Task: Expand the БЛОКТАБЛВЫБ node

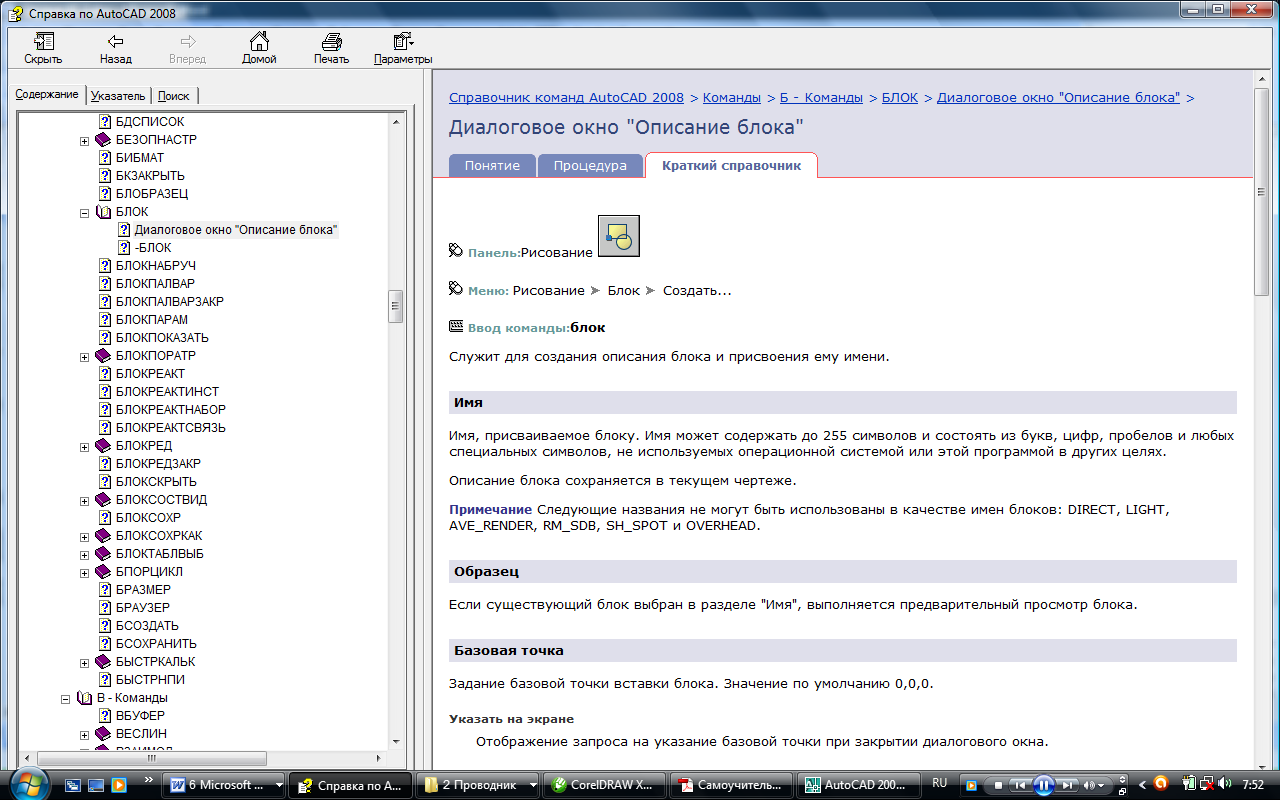Action: [85, 554]
